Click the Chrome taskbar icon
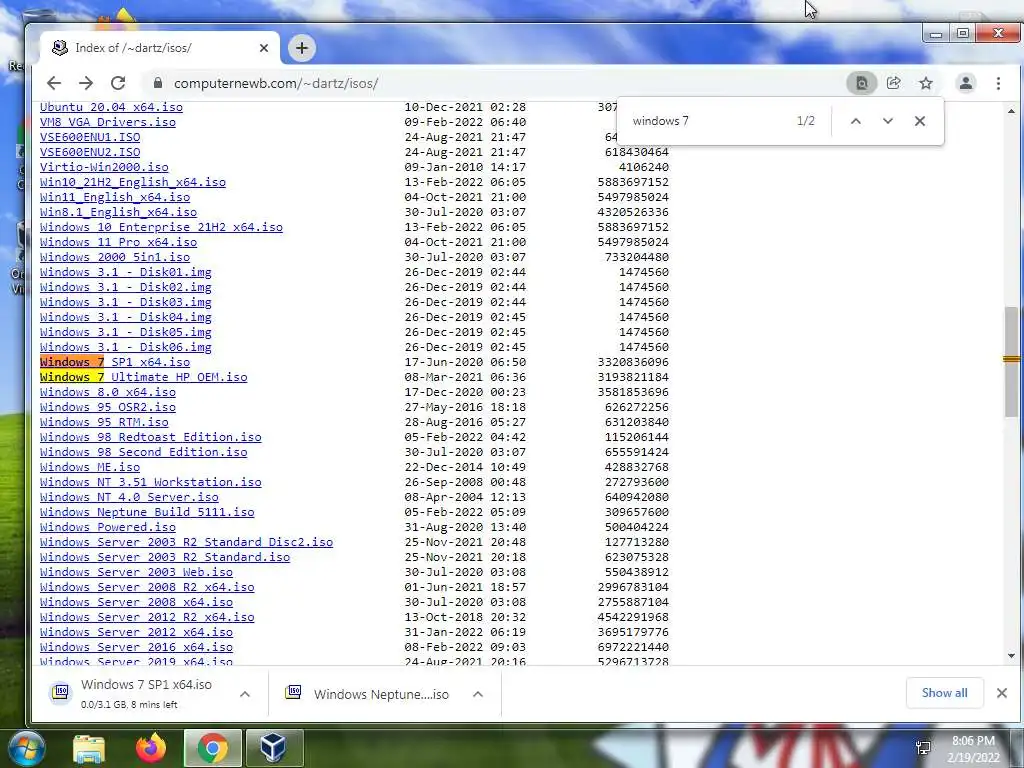1024x768 pixels. coord(212,748)
